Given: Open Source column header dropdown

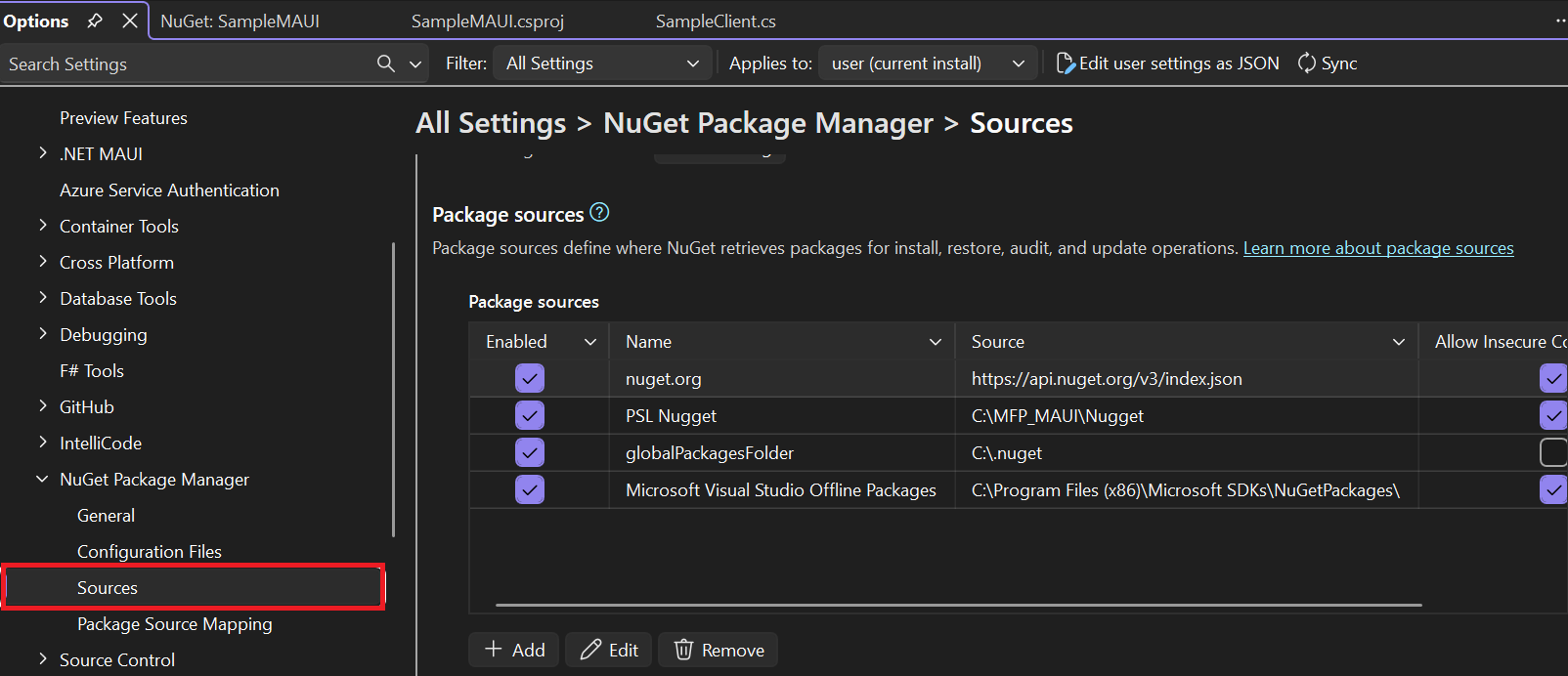Looking at the screenshot, I should pyautogui.click(x=1399, y=342).
